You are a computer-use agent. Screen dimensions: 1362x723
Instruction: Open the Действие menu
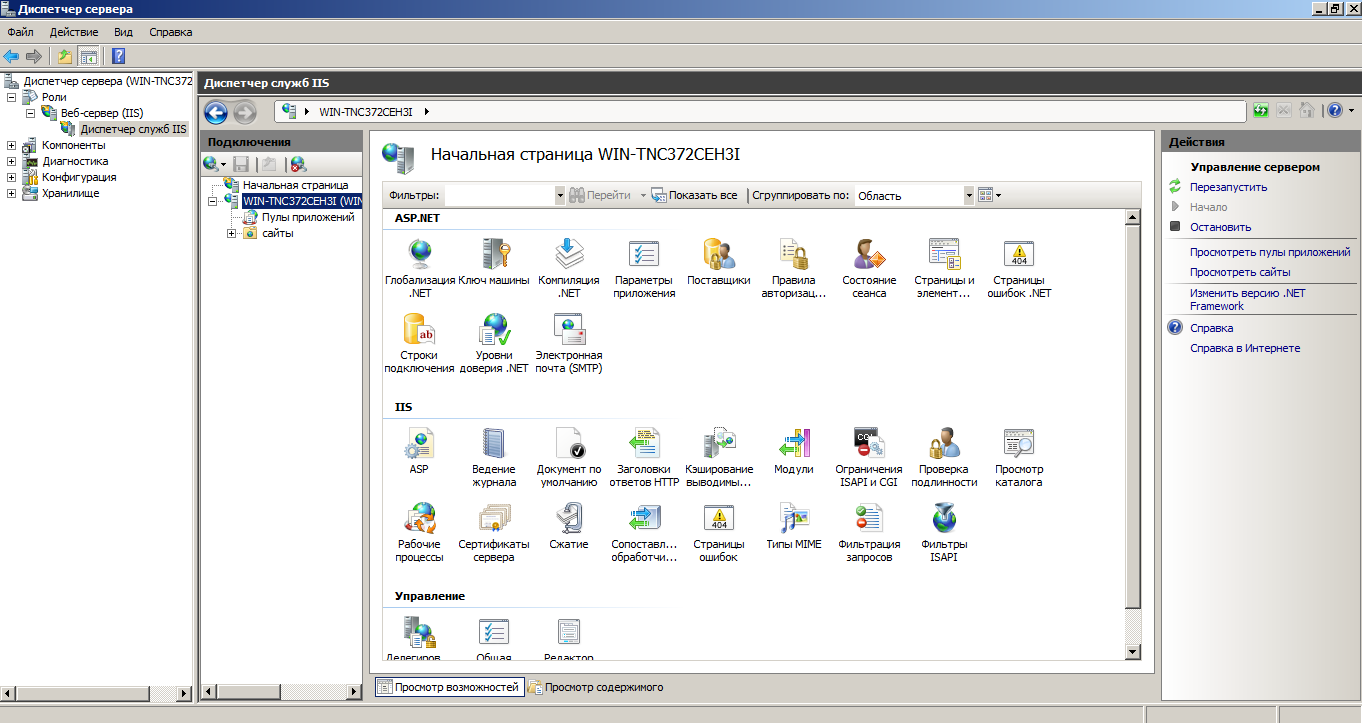coord(74,32)
